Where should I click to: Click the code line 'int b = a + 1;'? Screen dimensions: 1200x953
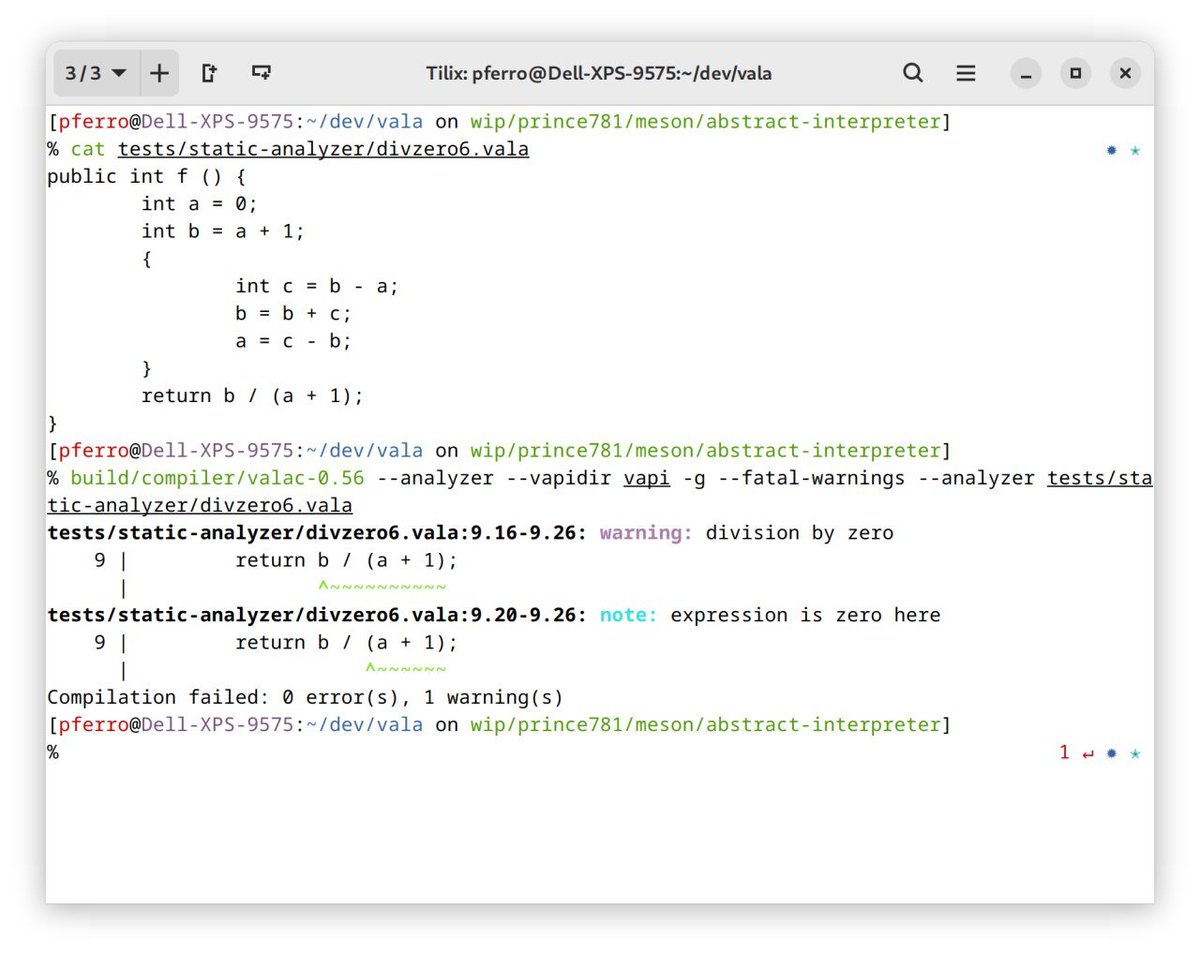click(x=223, y=231)
